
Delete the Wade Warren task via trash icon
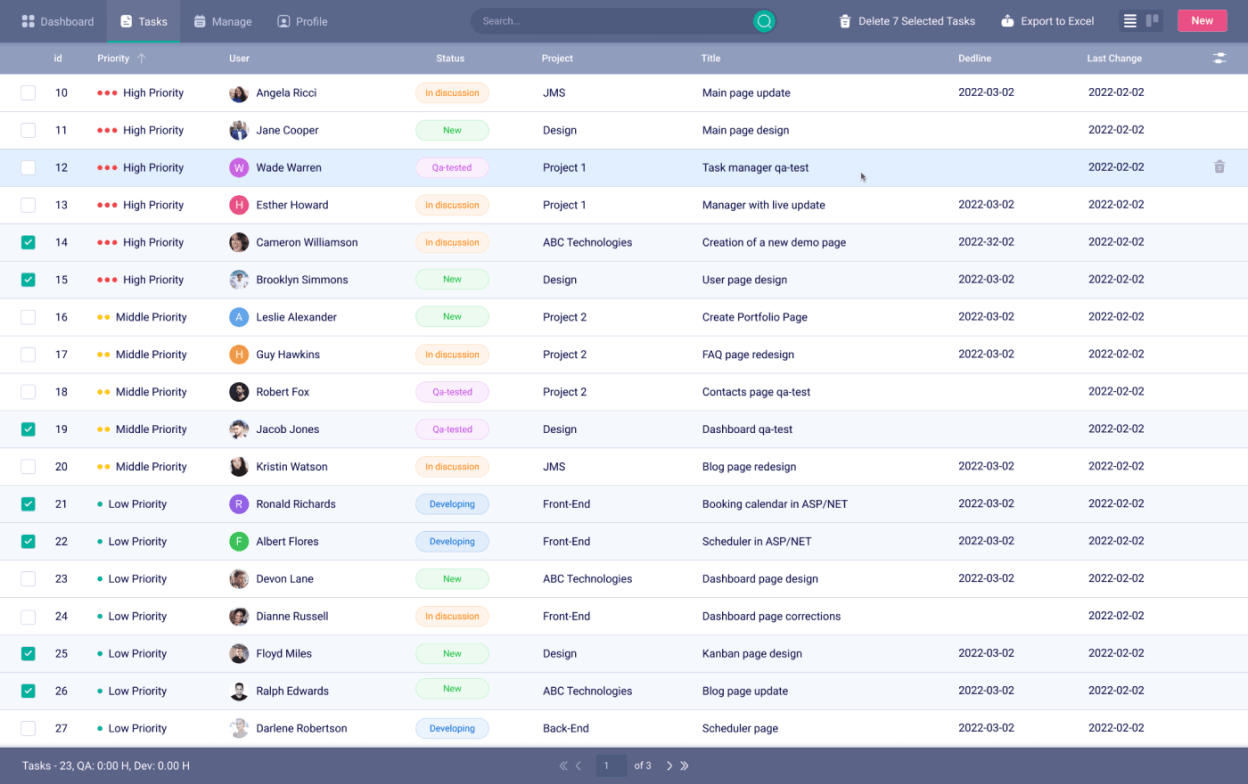point(1219,167)
